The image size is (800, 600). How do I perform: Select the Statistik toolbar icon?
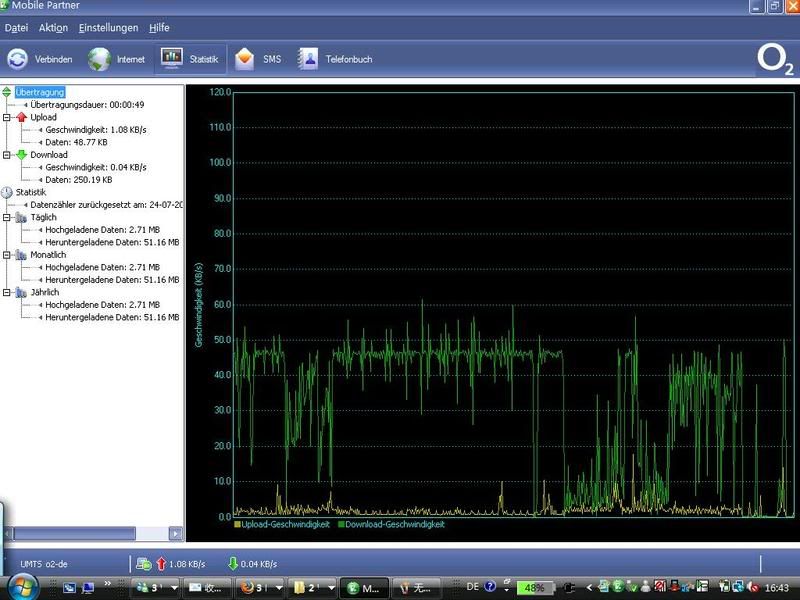click(x=171, y=59)
